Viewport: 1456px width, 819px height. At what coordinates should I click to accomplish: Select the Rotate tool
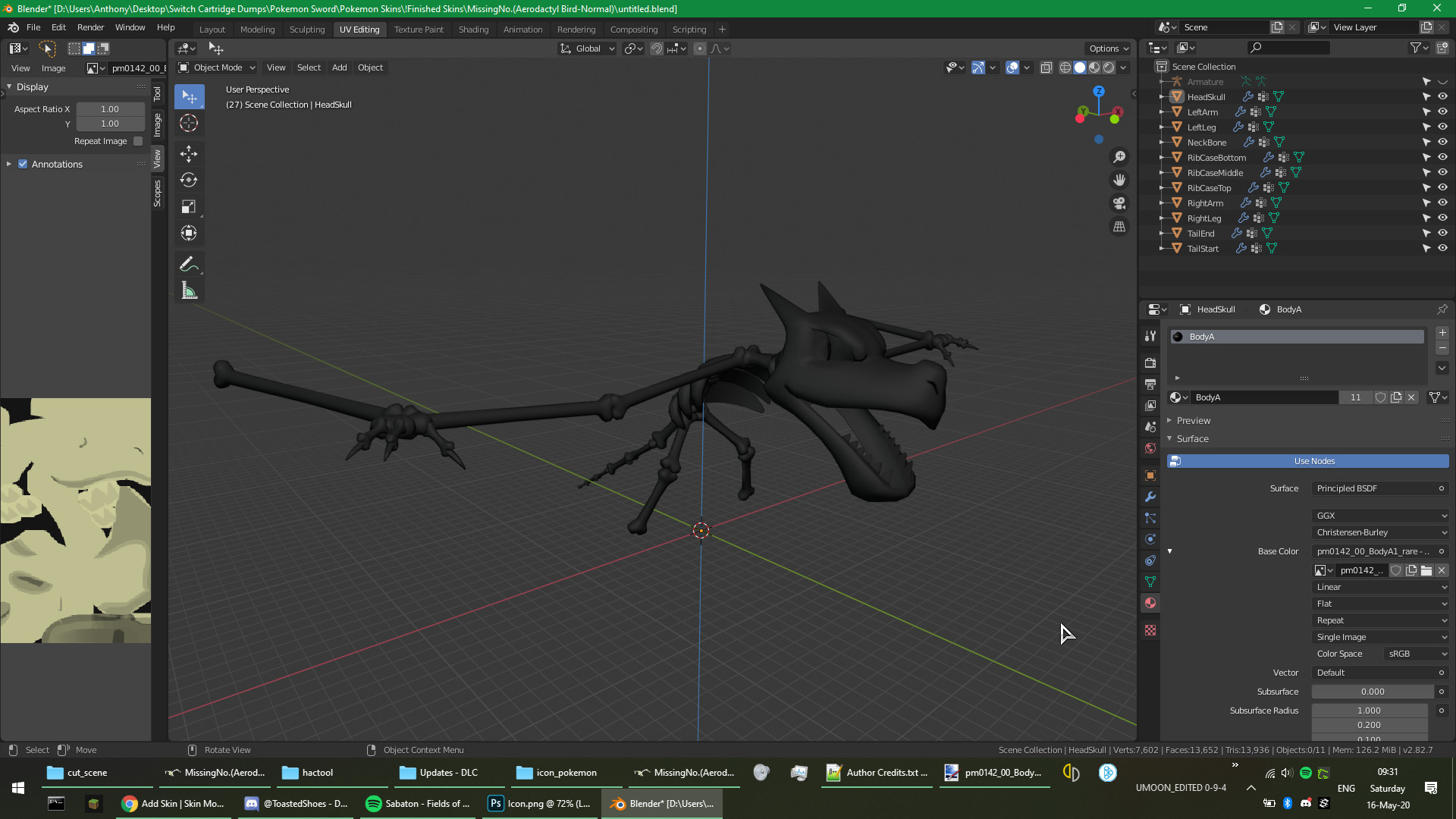click(189, 180)
